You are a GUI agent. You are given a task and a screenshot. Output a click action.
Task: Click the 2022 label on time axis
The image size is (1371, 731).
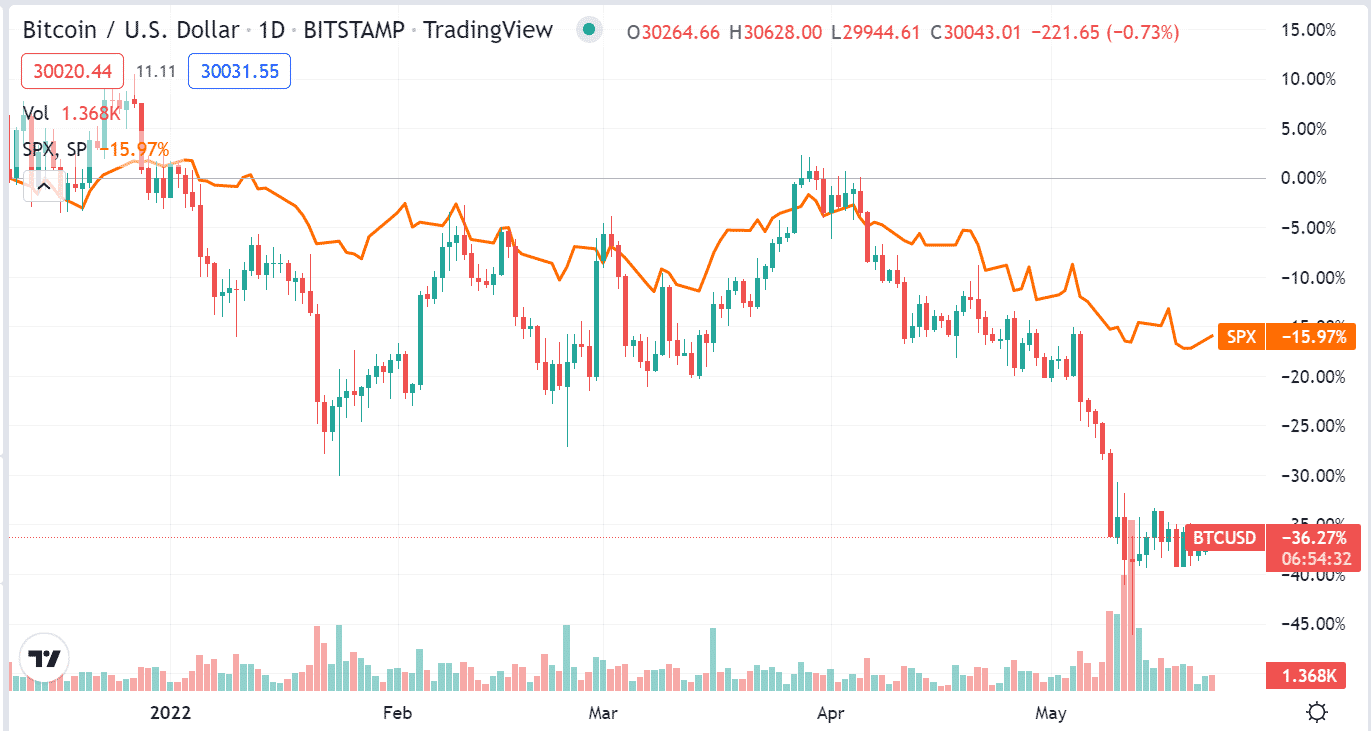pyautogui.click(x=169, y=713)
